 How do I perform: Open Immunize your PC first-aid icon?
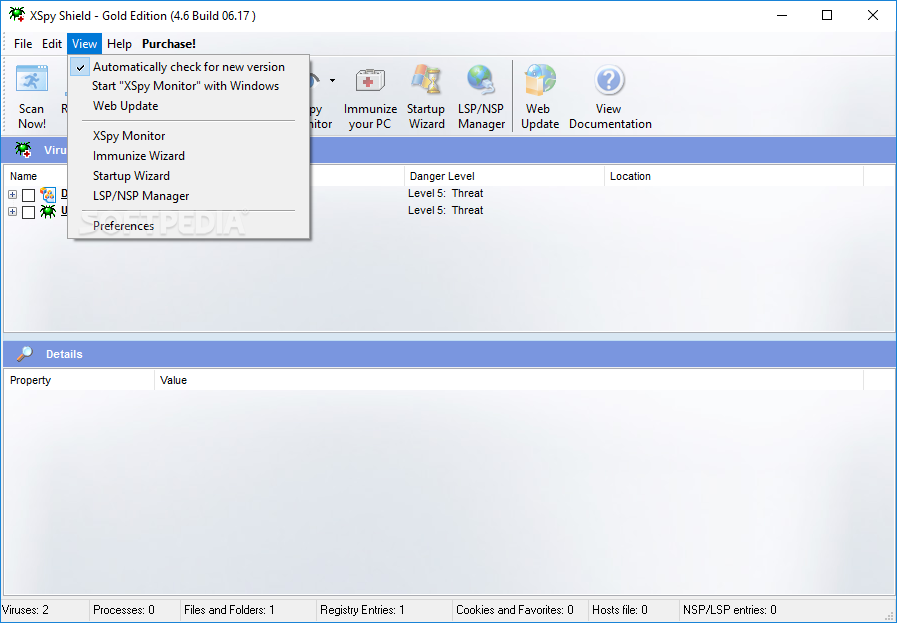coord(370,80)
